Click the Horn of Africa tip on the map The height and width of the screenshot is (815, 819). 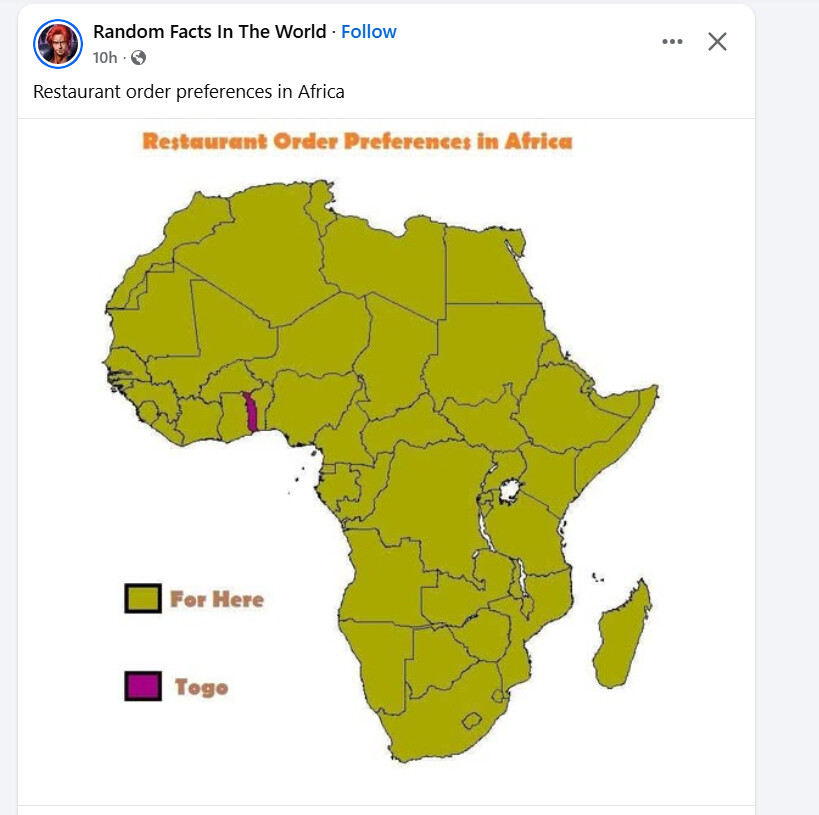pos(652,389)
